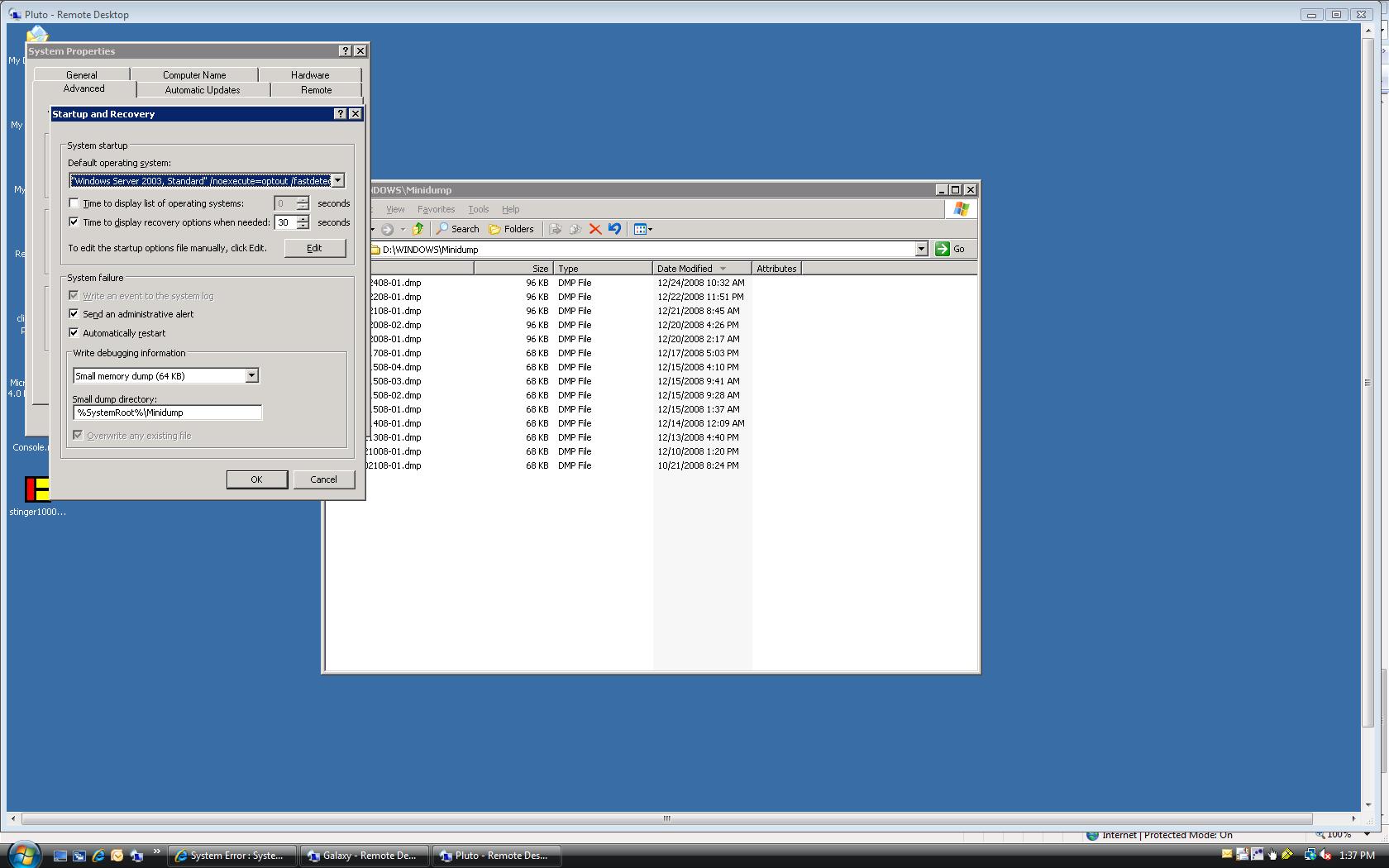
Task: Click the yellow pencil-like tray icon
Action: tap(1287, 855)
